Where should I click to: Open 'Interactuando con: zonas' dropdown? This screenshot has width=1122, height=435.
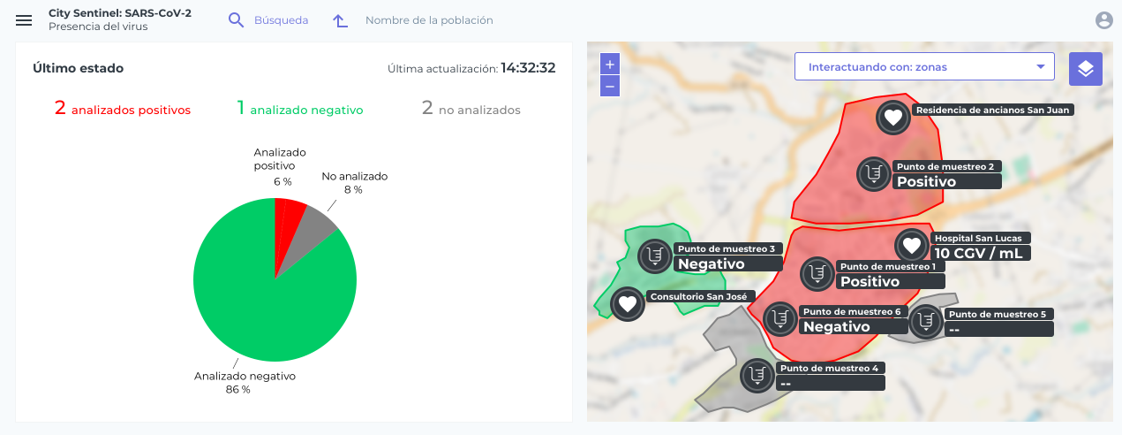tap(925, 67)
